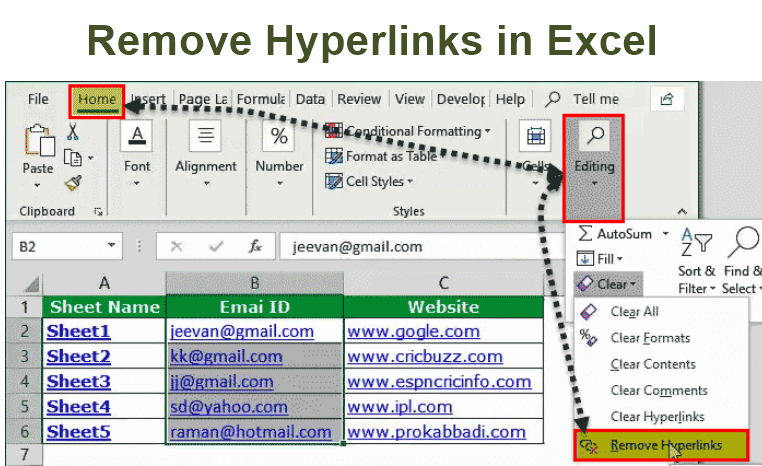The width and height of the screenshot is (762, 466).
Task: Open the Help tab
Action: coord(510,99)
